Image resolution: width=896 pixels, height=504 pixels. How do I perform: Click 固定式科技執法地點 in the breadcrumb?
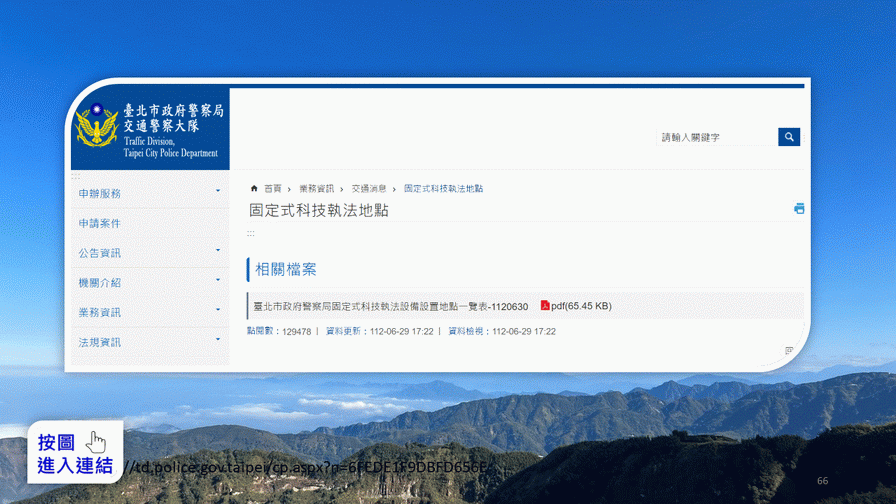point(443,188)
